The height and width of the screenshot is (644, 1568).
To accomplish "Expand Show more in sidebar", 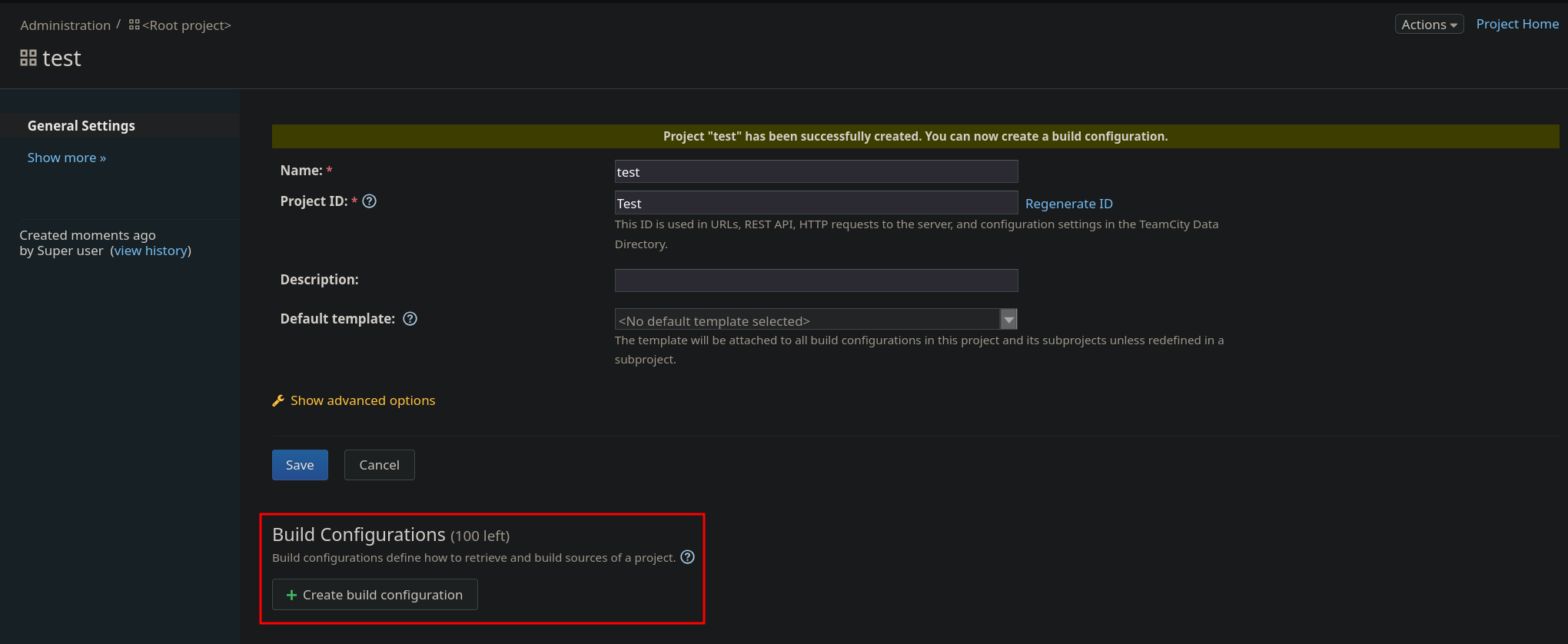I will tap(67, 158).
